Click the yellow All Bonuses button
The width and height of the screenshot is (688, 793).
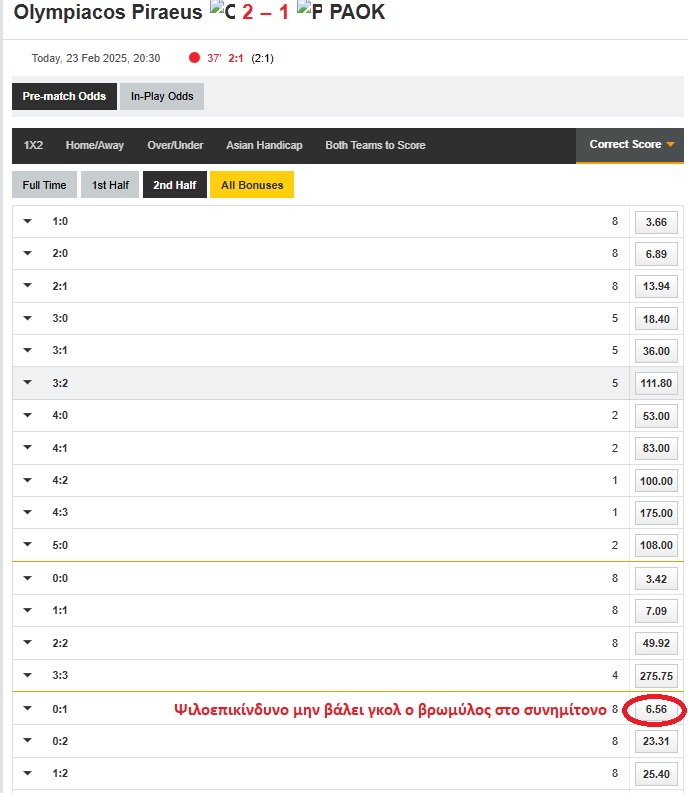(252, 185)
